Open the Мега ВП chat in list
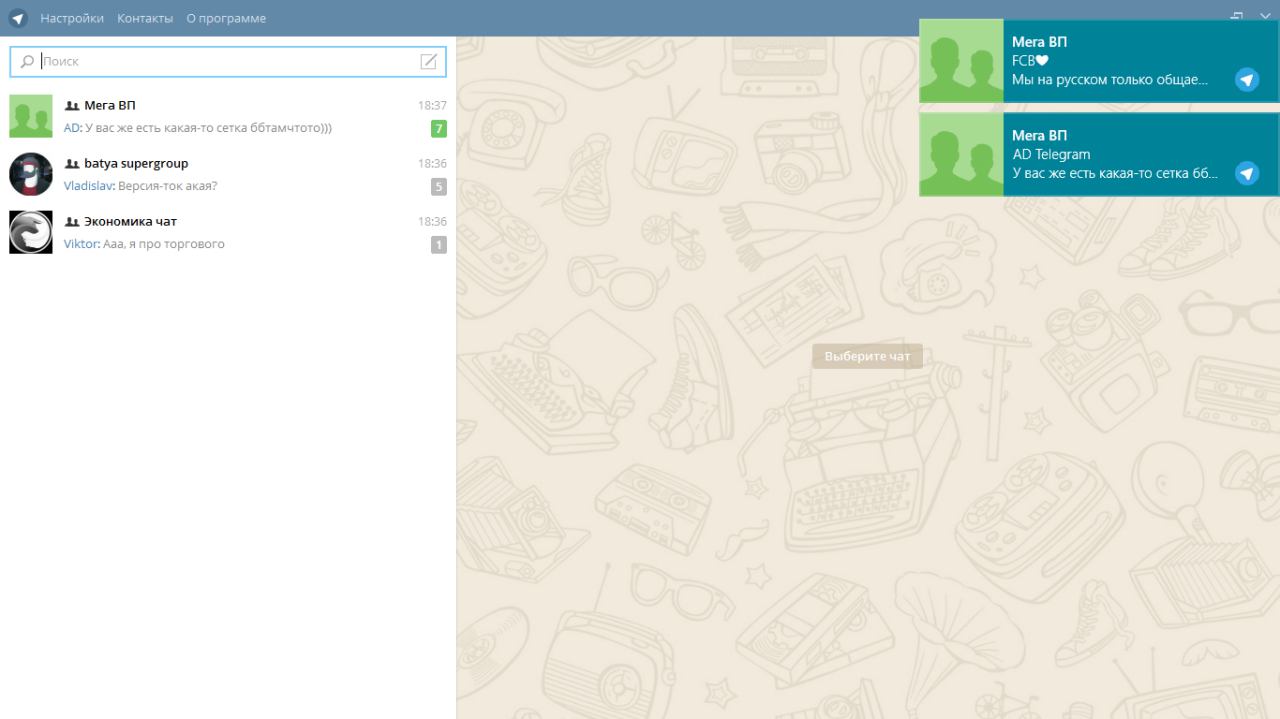 pos(228,116)
